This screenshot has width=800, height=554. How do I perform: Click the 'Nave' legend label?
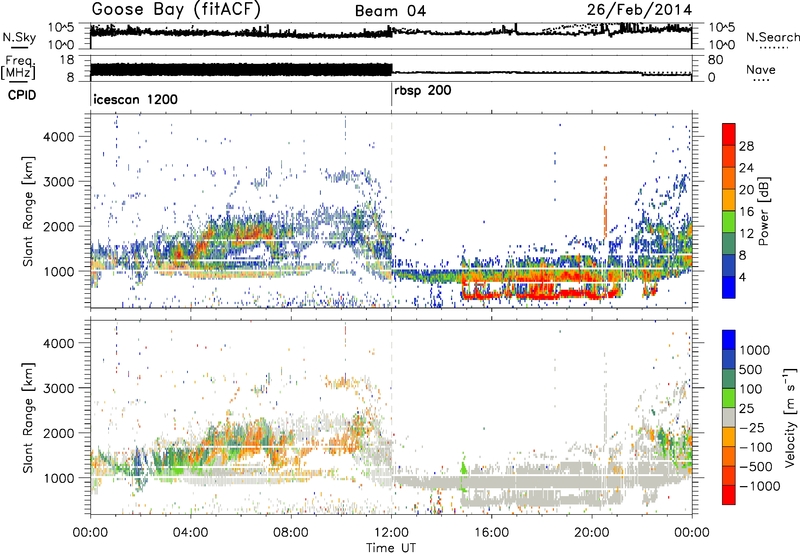[761, 69]
